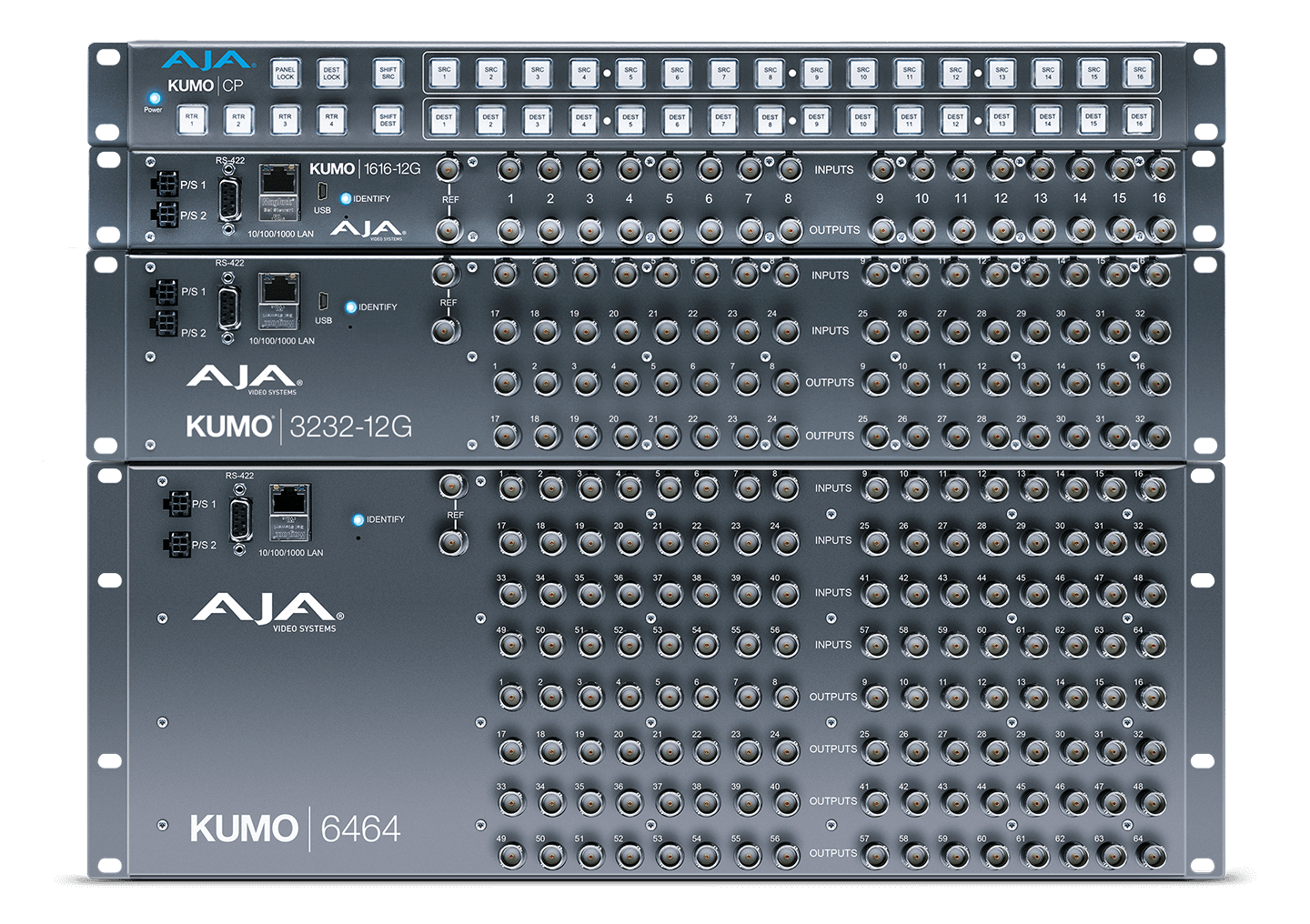The width and height of the screenshot is (1310, 924).
Task: Click P/S 1 power connector on KUMO 3232-12G
Action: point(166,292)
